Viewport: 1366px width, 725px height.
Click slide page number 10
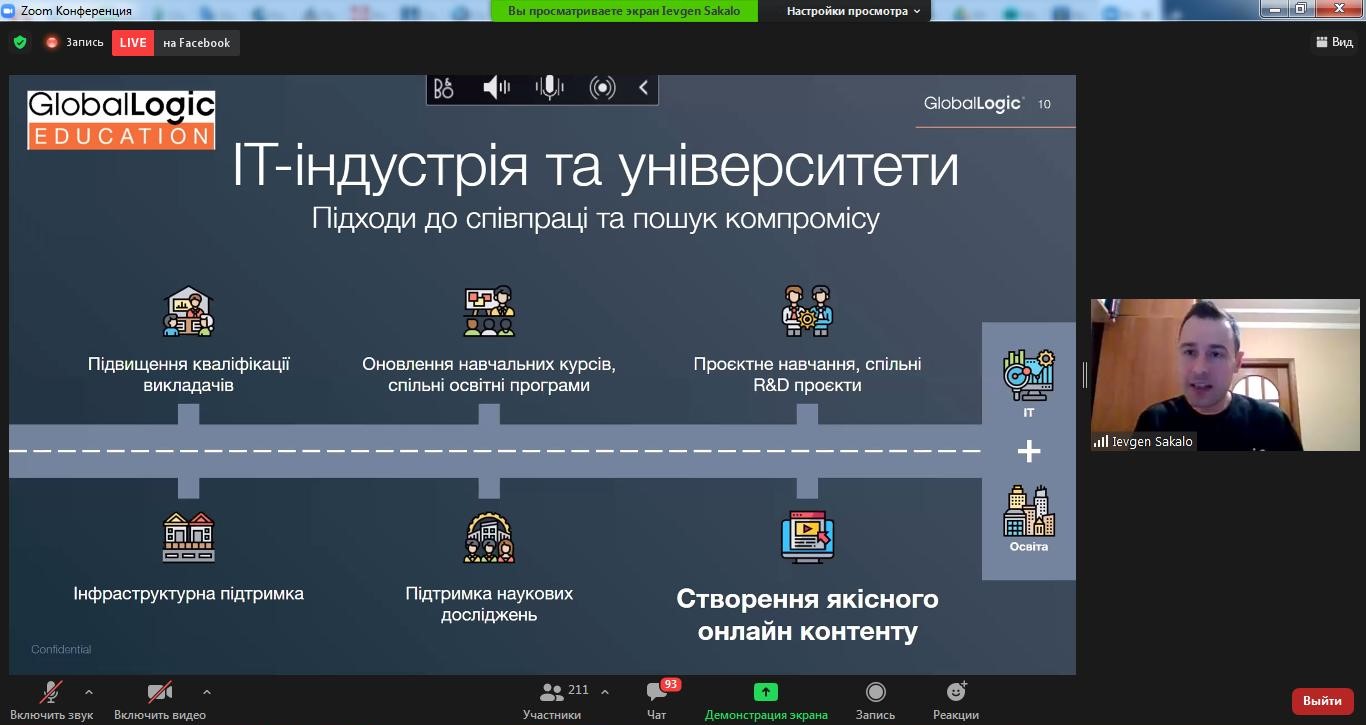(x=1044, y=104)
